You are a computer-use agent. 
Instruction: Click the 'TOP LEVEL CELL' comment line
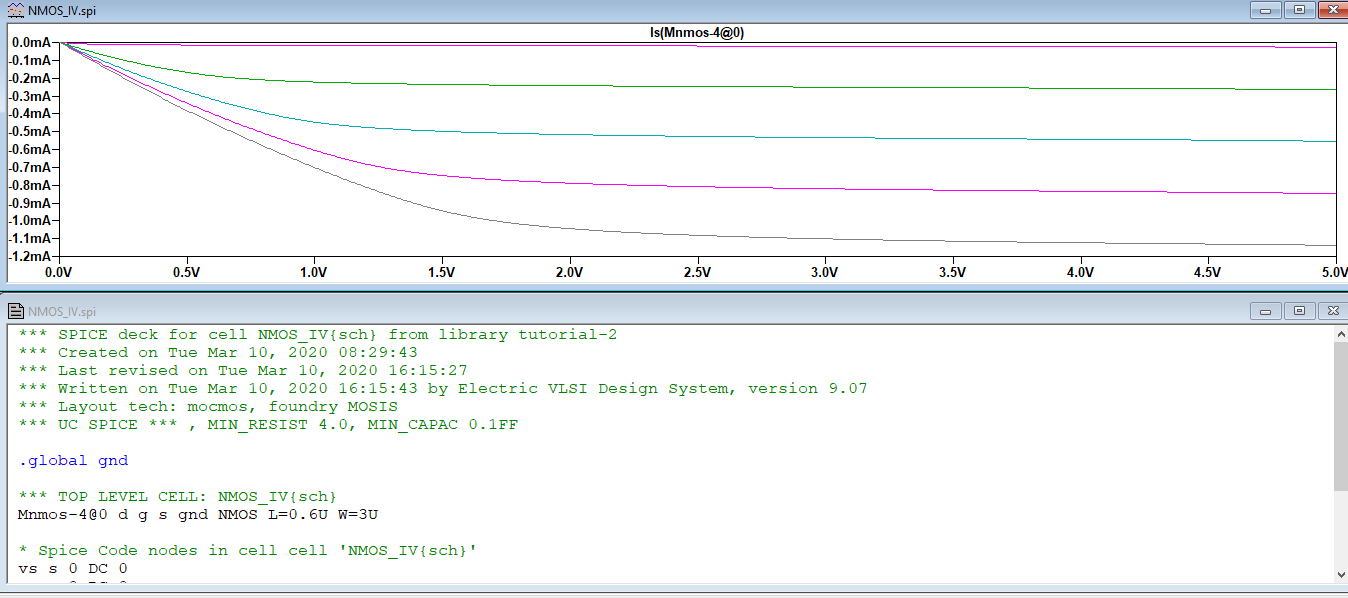click(x=178, y=496)
